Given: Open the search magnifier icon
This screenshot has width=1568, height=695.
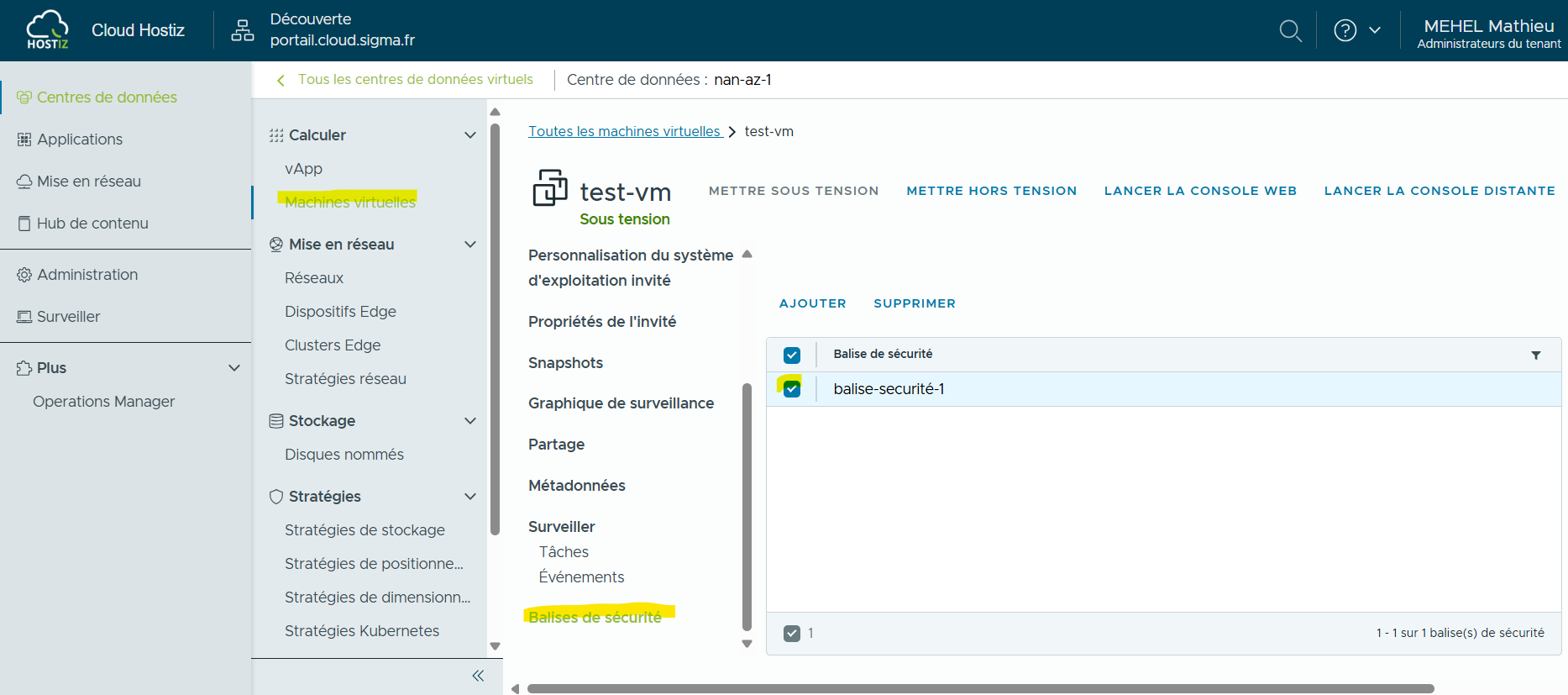Looking at the screenshot, I should 1290,31.
